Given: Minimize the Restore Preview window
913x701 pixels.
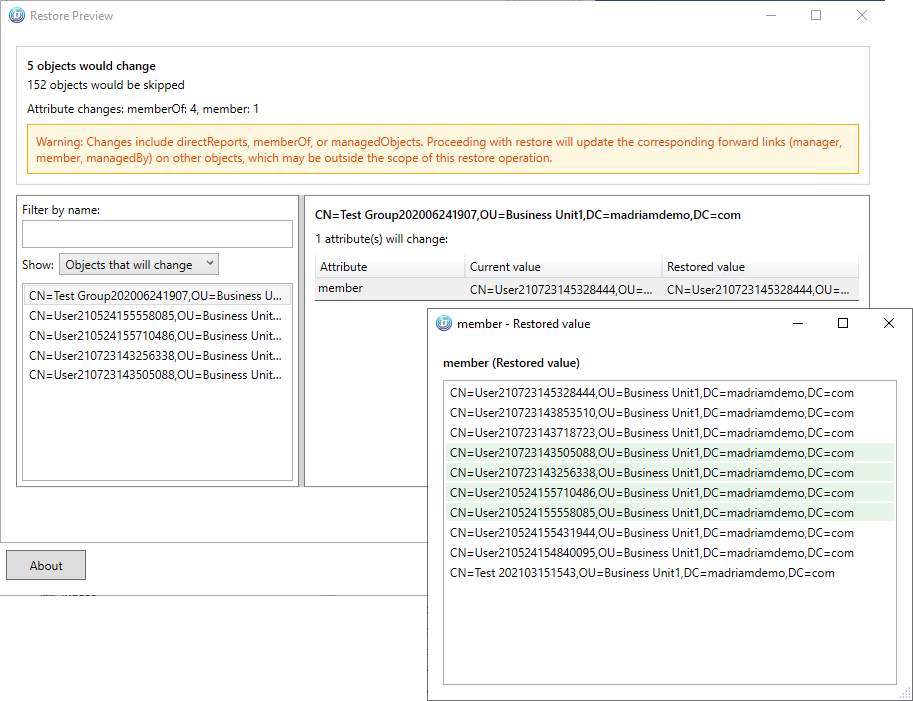Looking at the screenshot, I should [770, 16].
